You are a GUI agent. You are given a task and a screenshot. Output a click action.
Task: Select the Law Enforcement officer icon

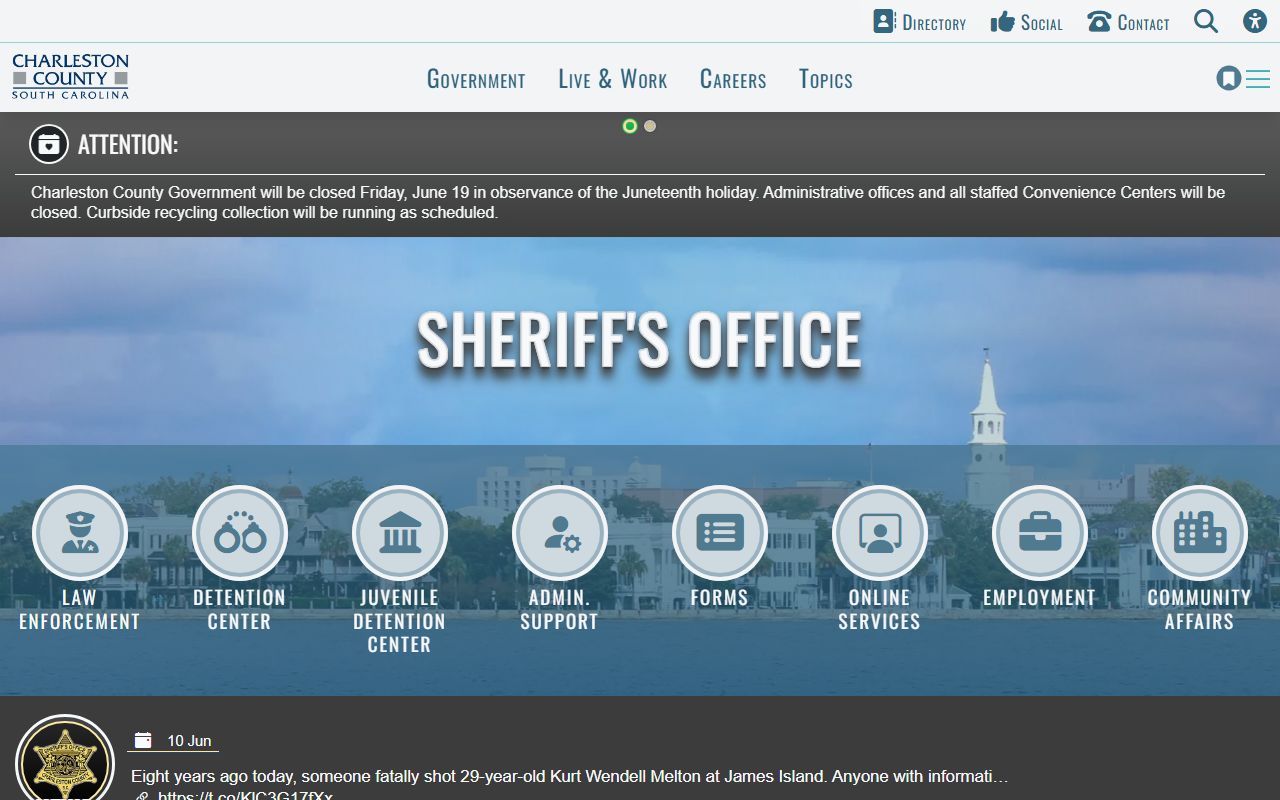click(80, 533)
